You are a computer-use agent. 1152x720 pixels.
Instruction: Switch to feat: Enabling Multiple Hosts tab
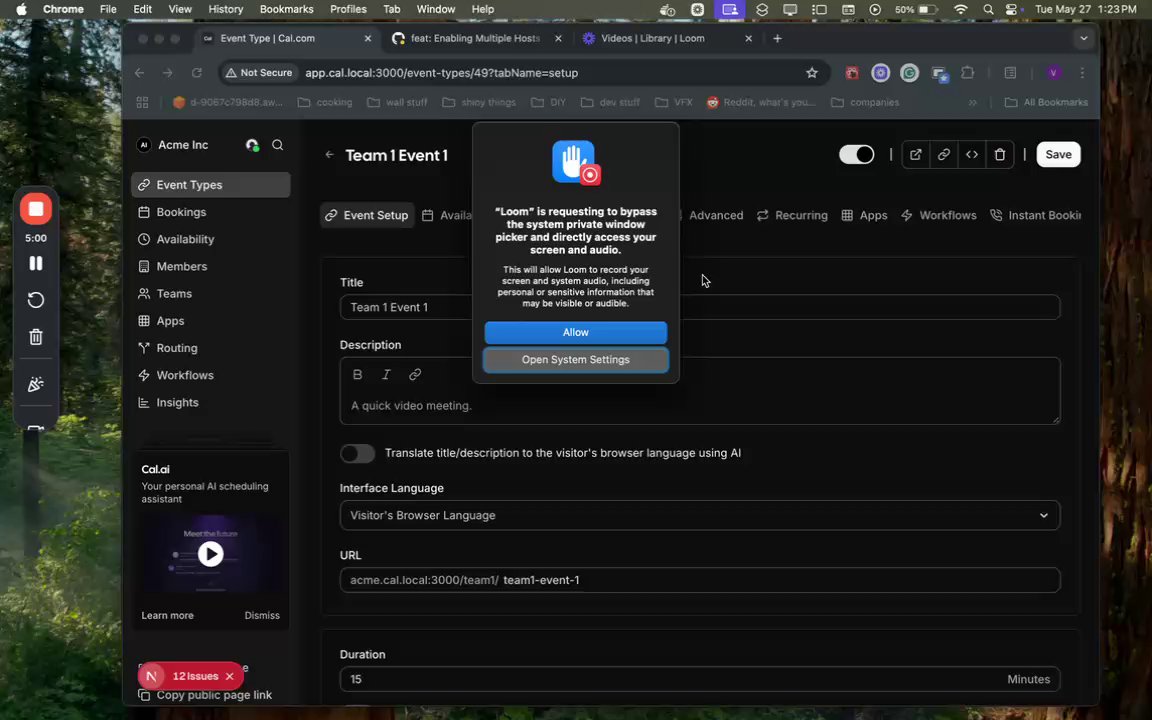click(475, 38)
